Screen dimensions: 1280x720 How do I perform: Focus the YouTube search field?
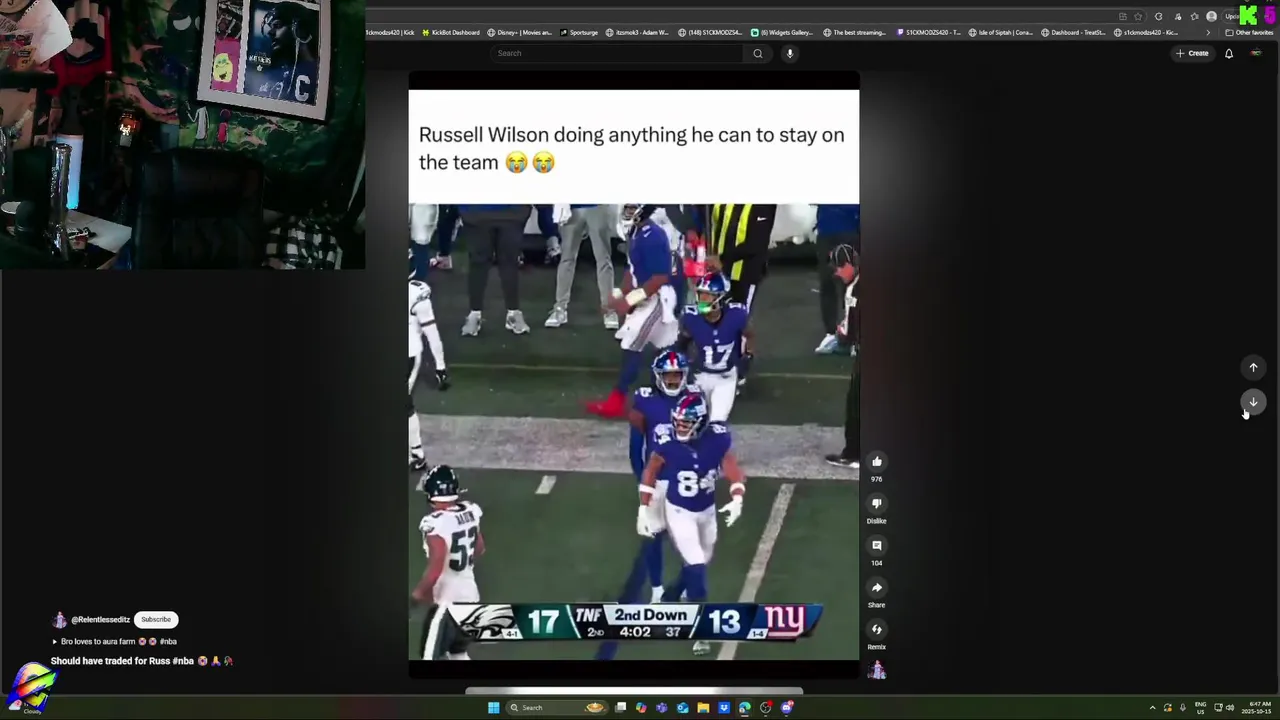pyautogui.click(x=617, y=53)
